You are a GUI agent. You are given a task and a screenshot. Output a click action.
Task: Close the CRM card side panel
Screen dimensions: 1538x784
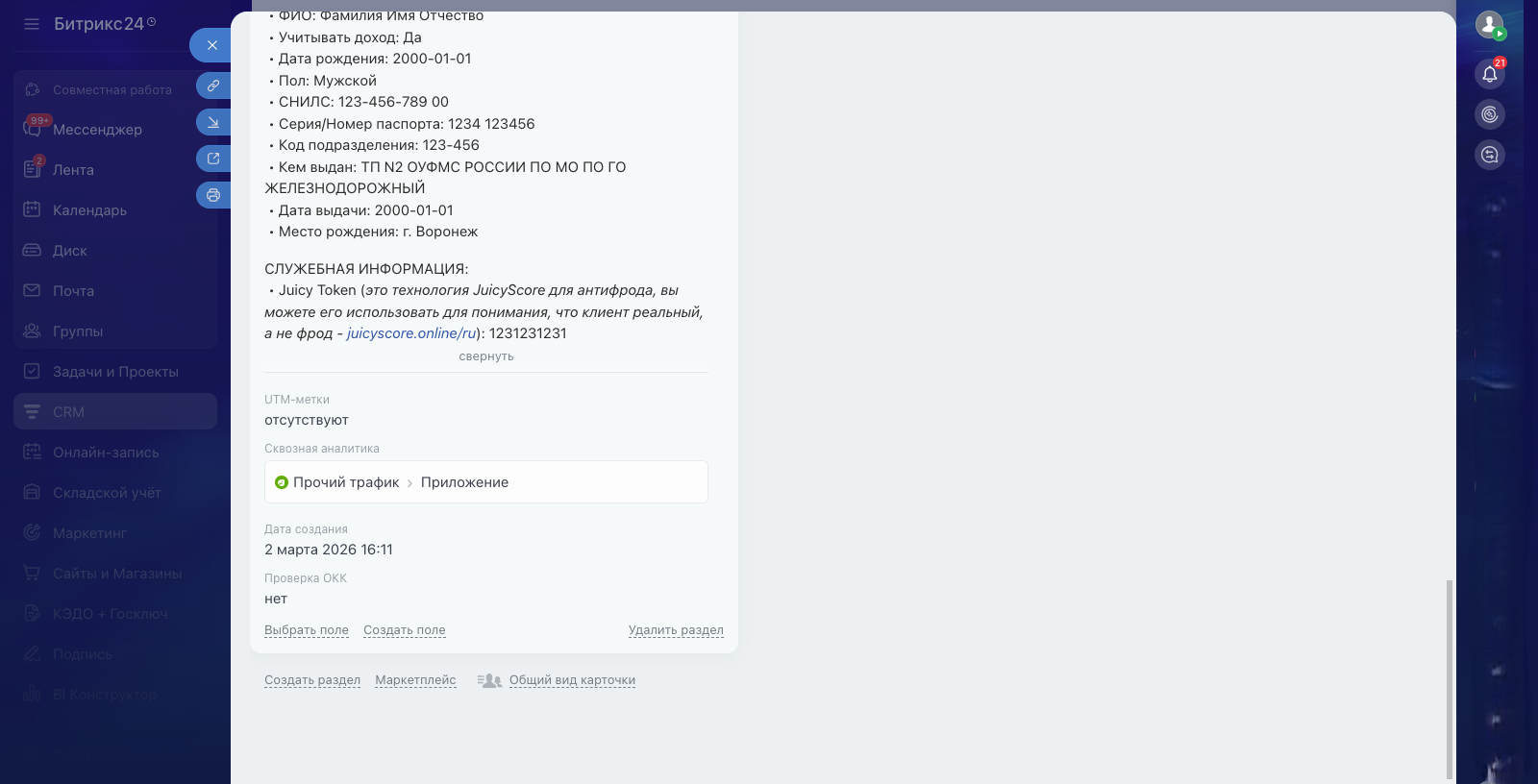(211, 45)
